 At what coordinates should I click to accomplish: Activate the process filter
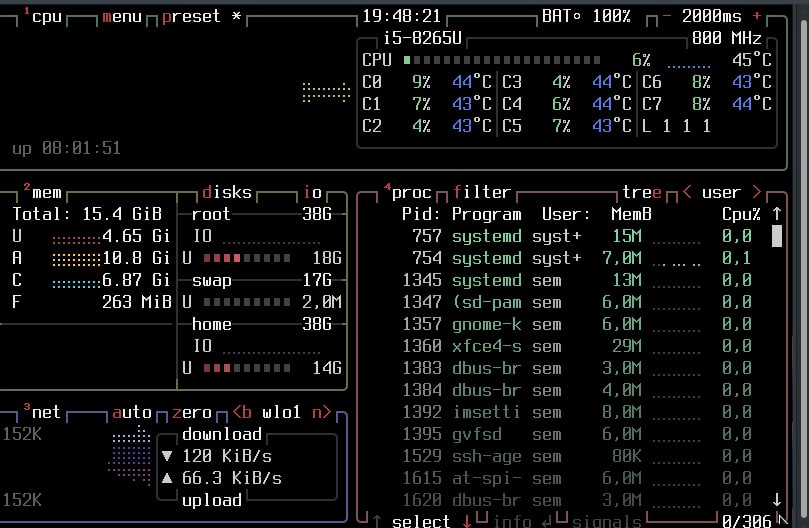click(x=482, y=192)
